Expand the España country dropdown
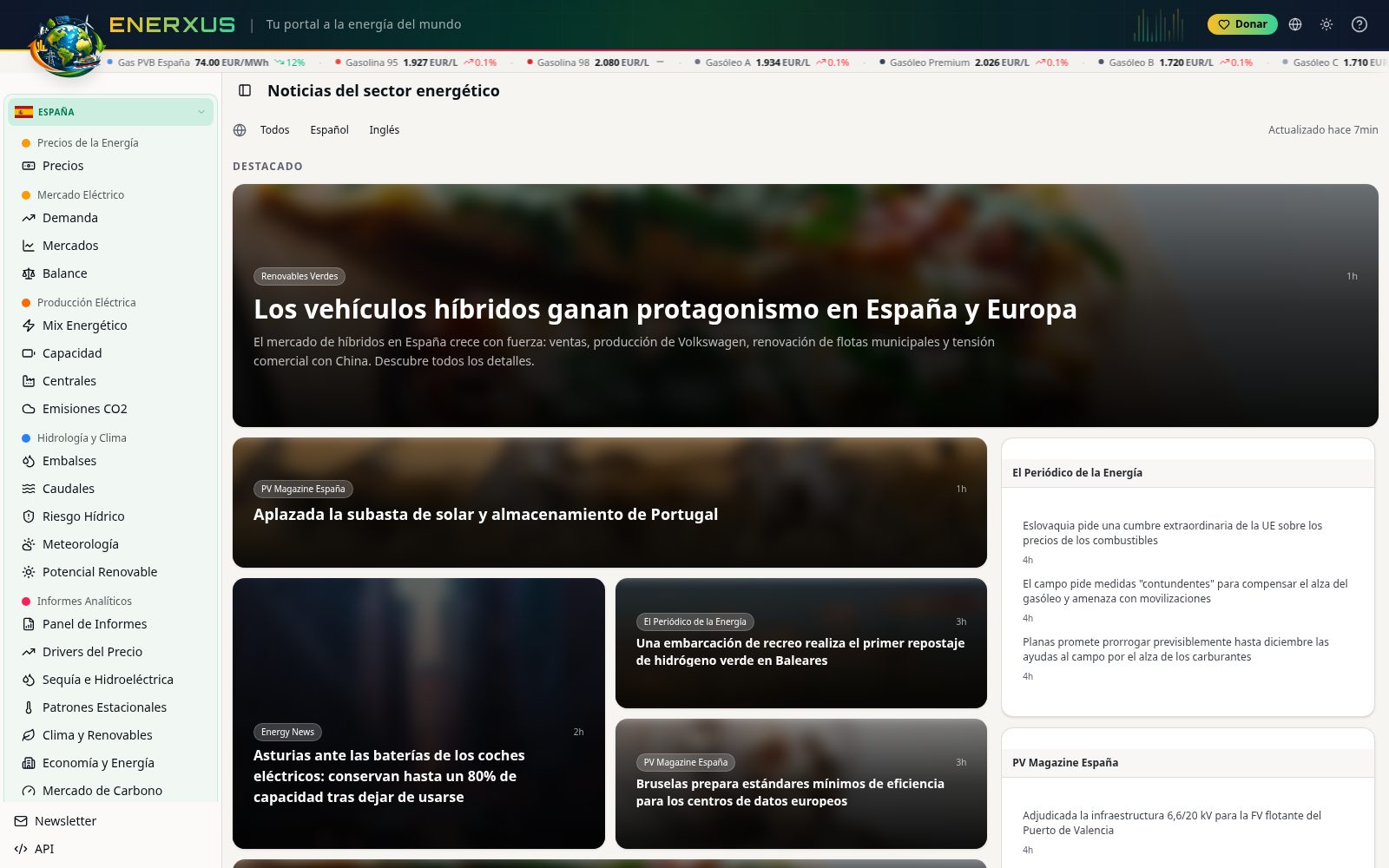Screen dimensions: 1389x868 point(110,112)
